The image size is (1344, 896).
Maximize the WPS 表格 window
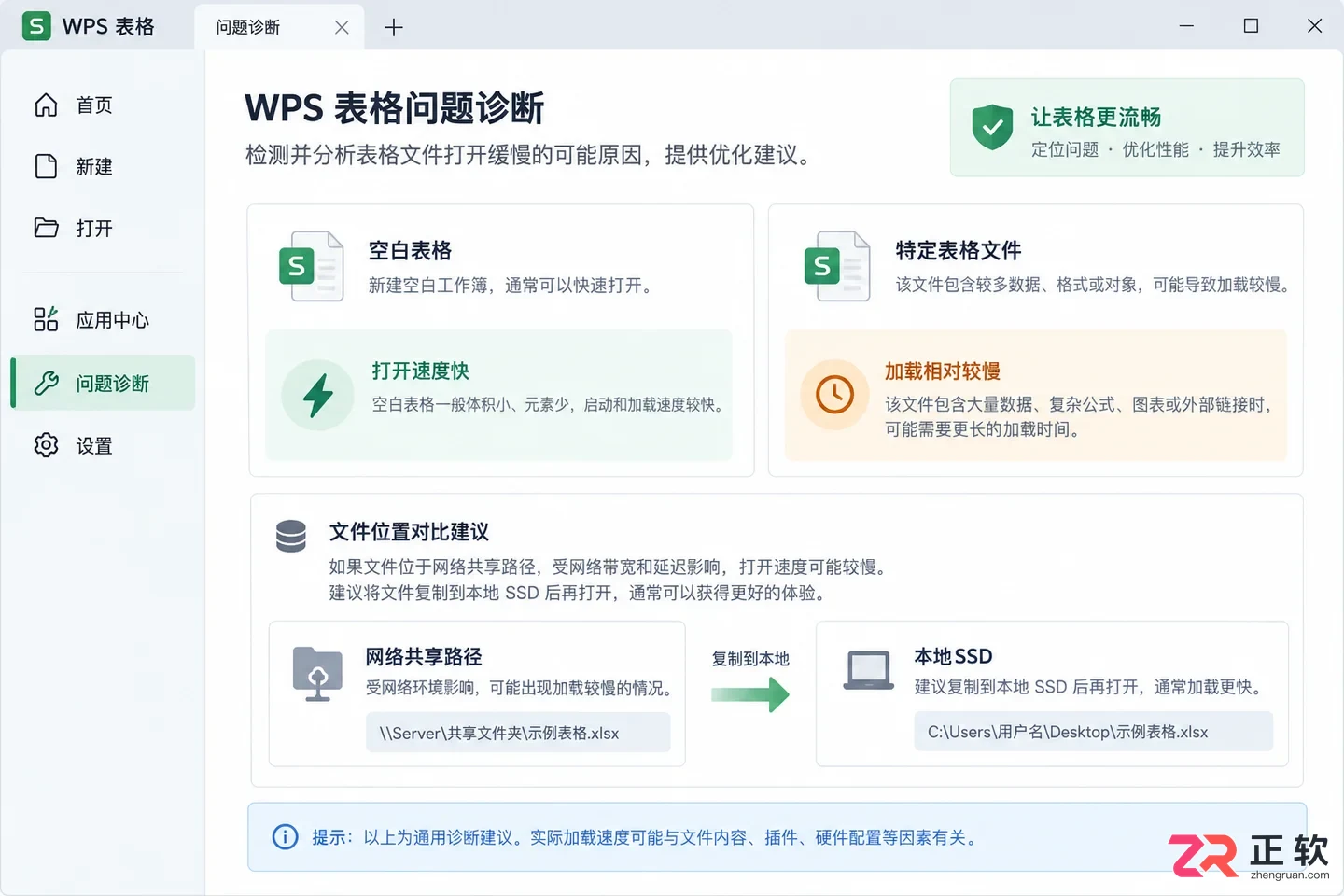tap(1251, 26)
